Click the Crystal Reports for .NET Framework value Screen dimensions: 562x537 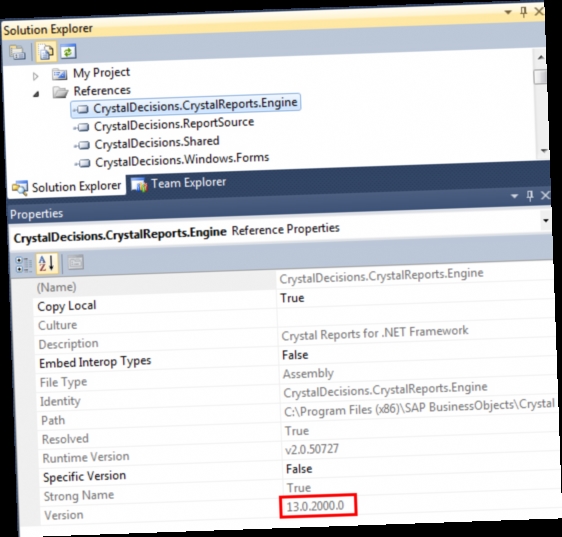tap(375, 333)
